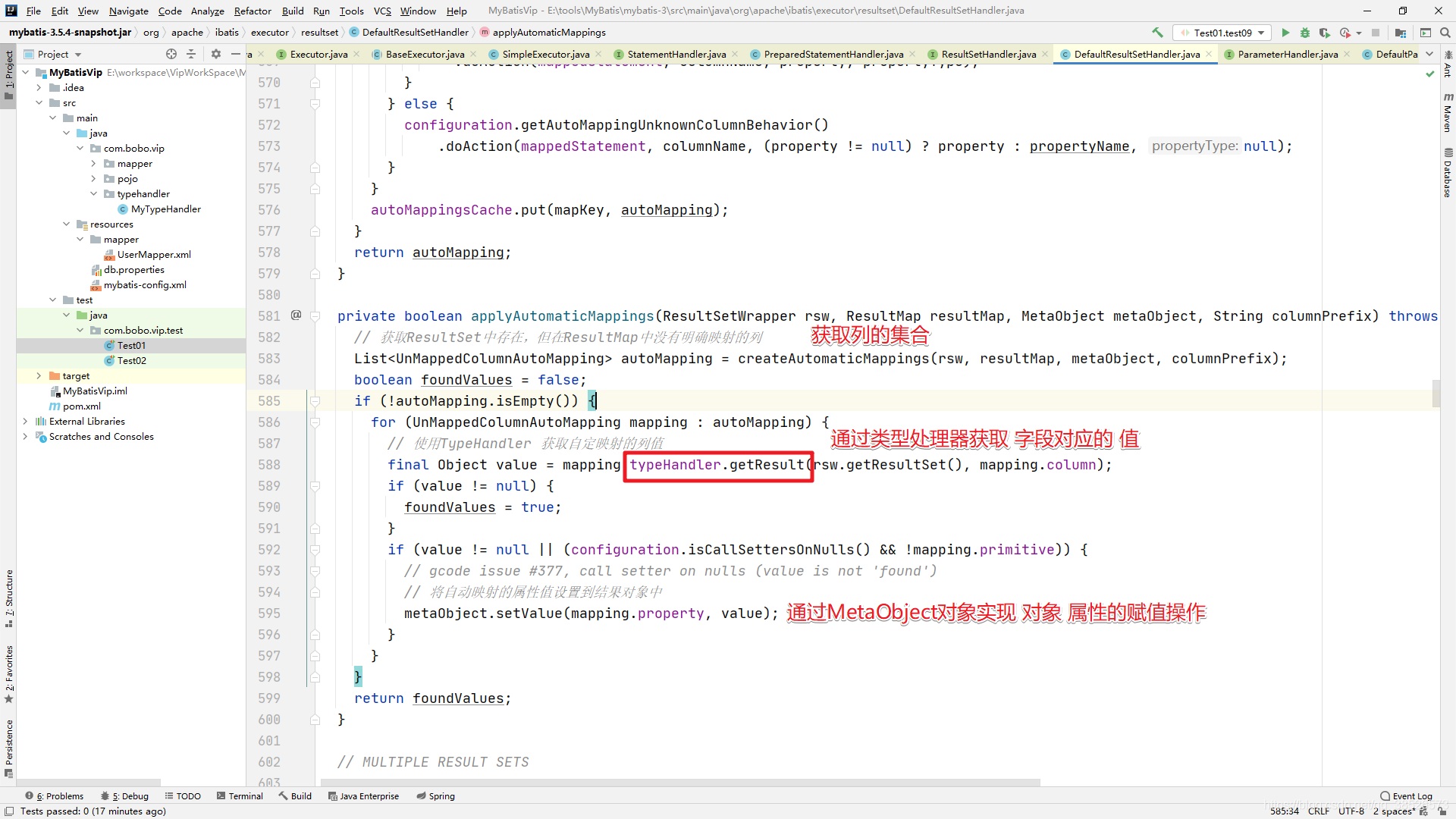Run with Coverage shield icon
Image resolution: width=1456 pixels, height=819 pixels.
click(x=1324, y=33)
